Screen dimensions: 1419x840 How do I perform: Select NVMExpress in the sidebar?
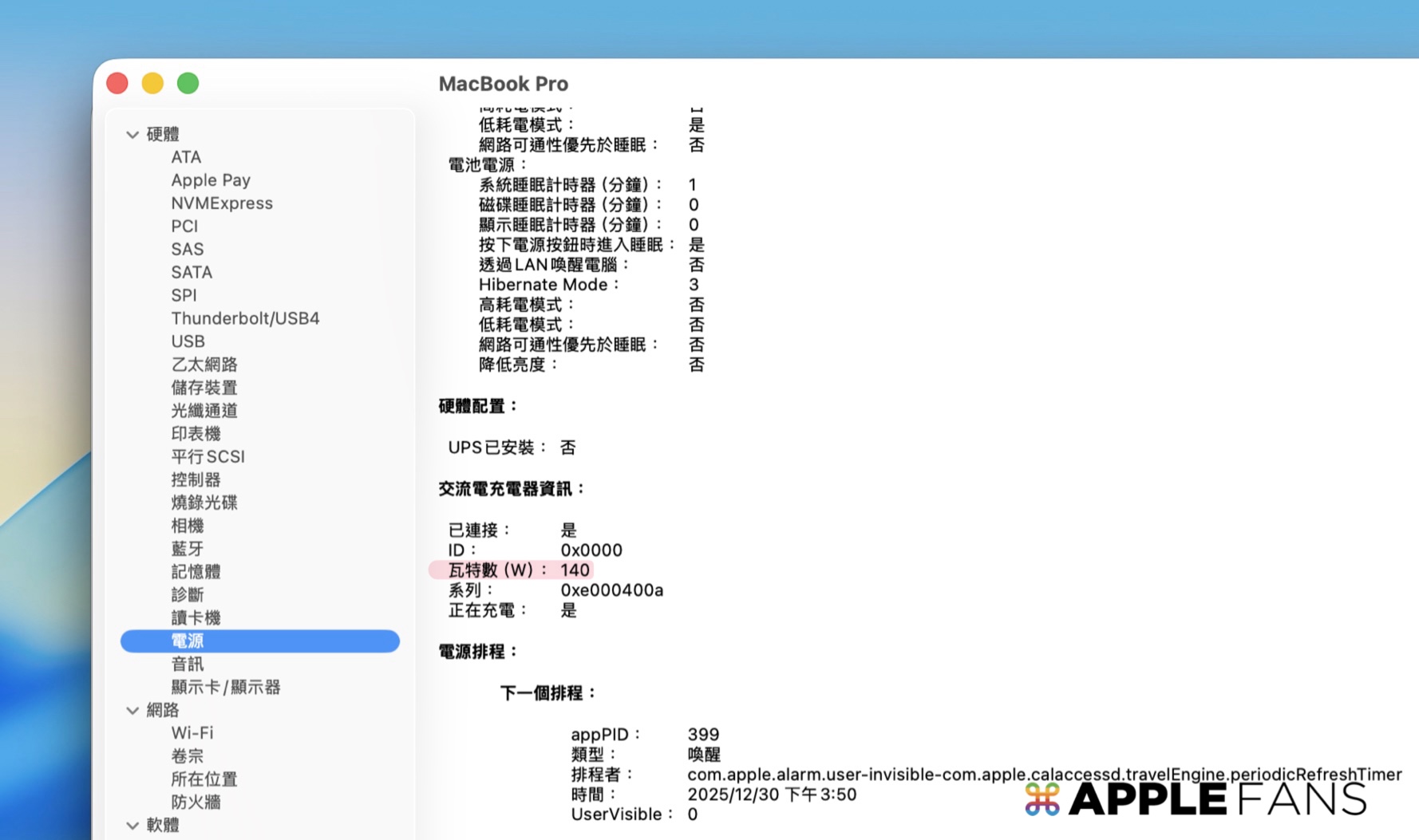(x=222, y=203)
